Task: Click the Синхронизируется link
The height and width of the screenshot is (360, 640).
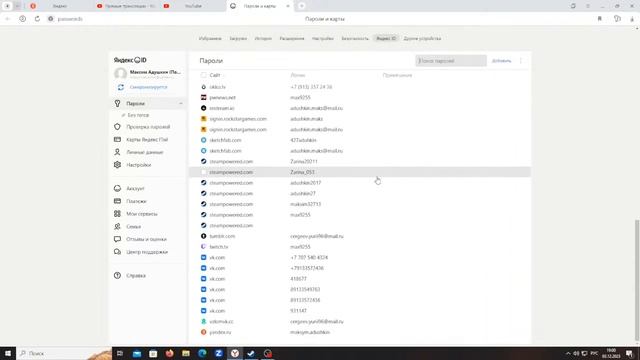Action: (149, 87)
